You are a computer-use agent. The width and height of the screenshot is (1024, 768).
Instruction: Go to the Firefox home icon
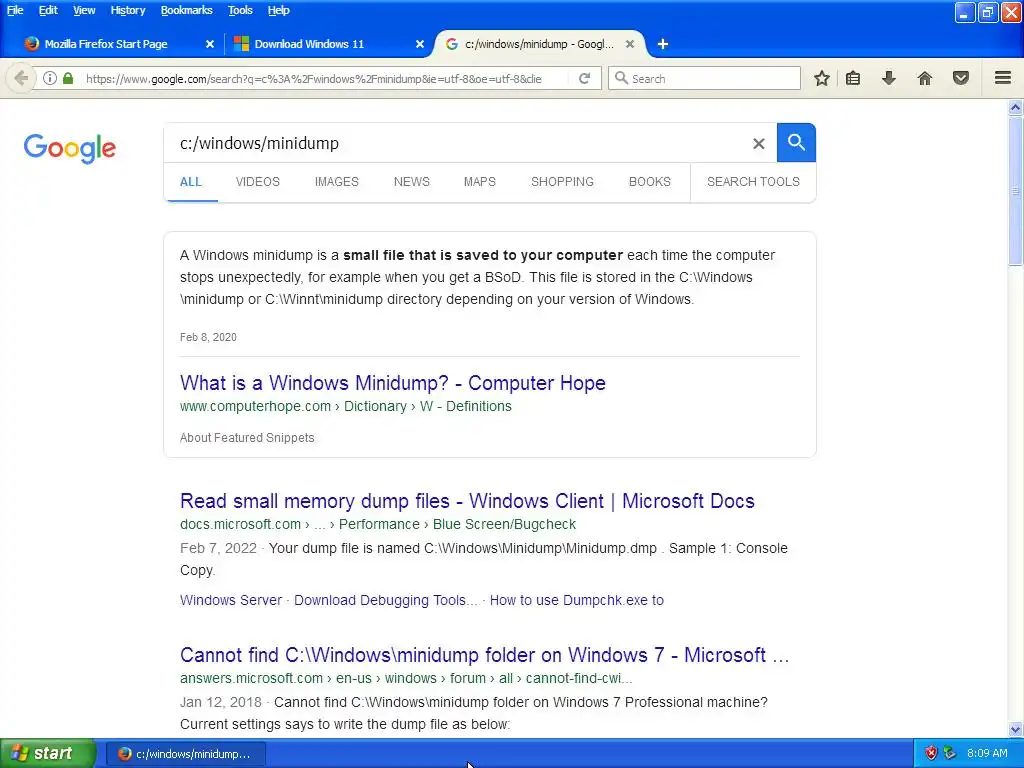(x=925, y=78)
